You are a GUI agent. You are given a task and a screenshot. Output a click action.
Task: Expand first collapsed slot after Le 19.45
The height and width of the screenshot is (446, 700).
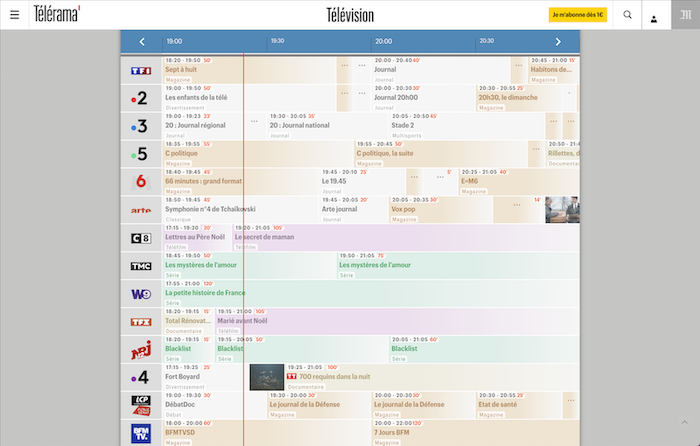point(414,177)
